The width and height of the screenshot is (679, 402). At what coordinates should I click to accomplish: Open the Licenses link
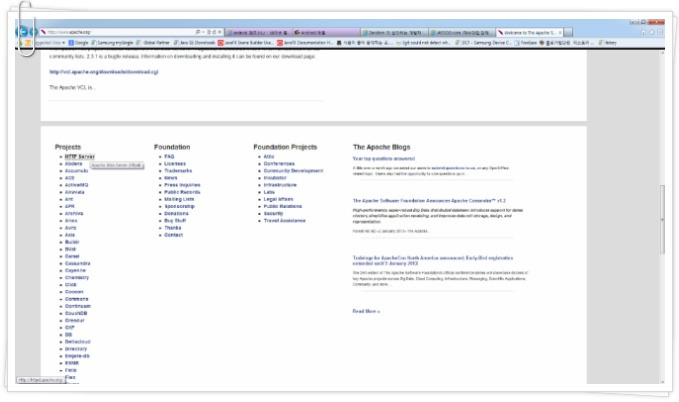pyautogui.click(x=175, y=164)
